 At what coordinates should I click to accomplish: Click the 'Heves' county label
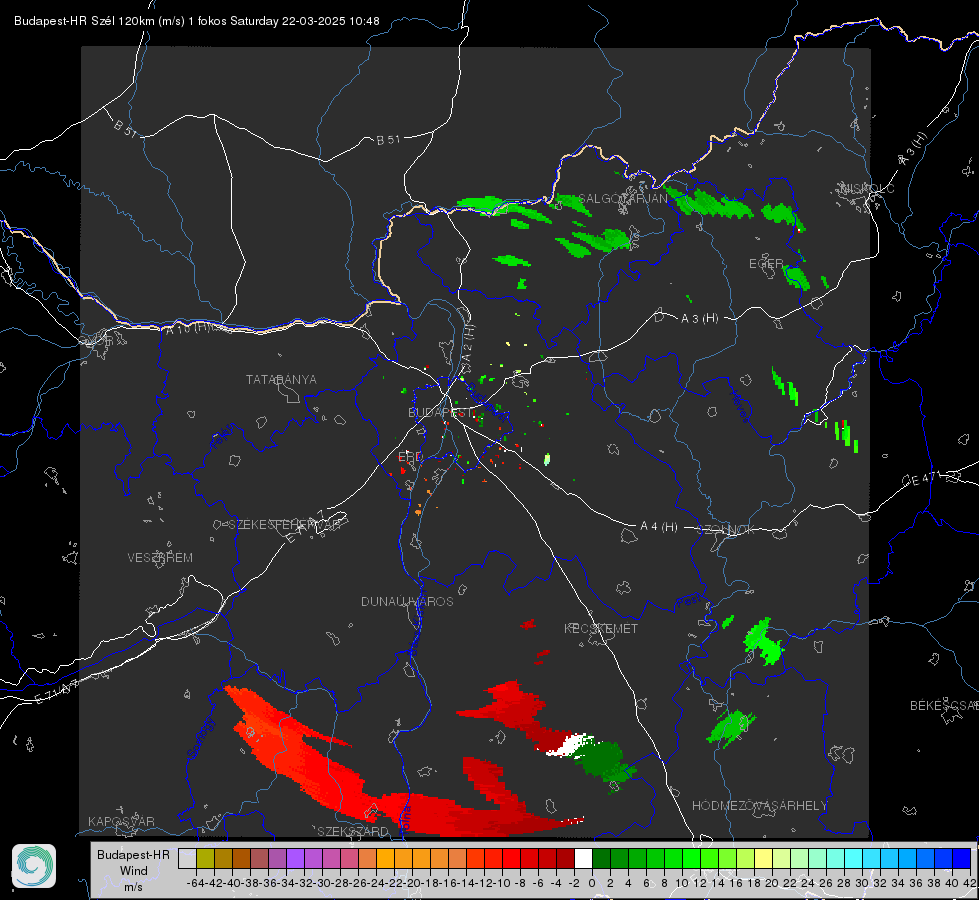tap(739, 406)
